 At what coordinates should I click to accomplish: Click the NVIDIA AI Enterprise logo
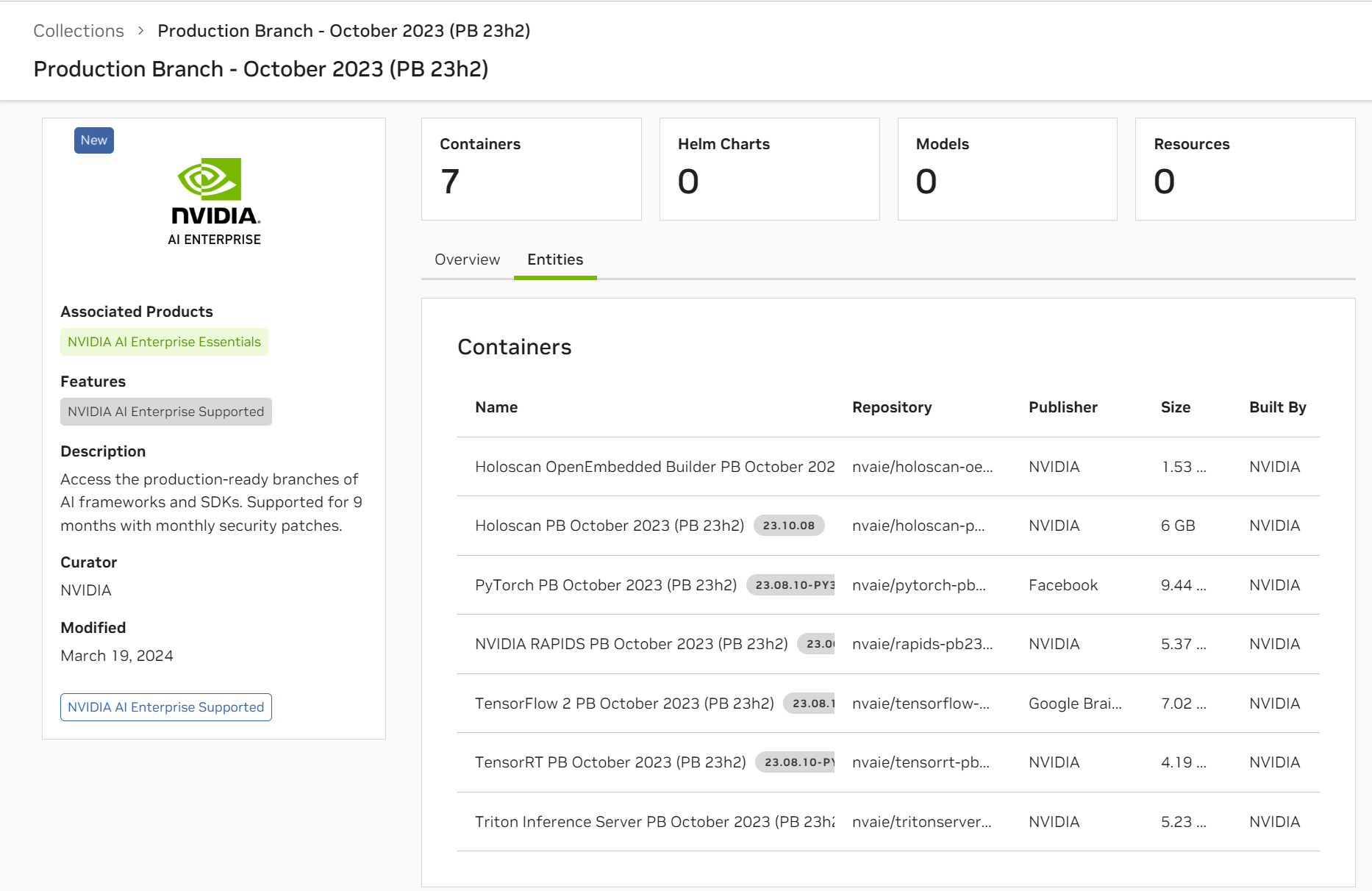[214, 201]
